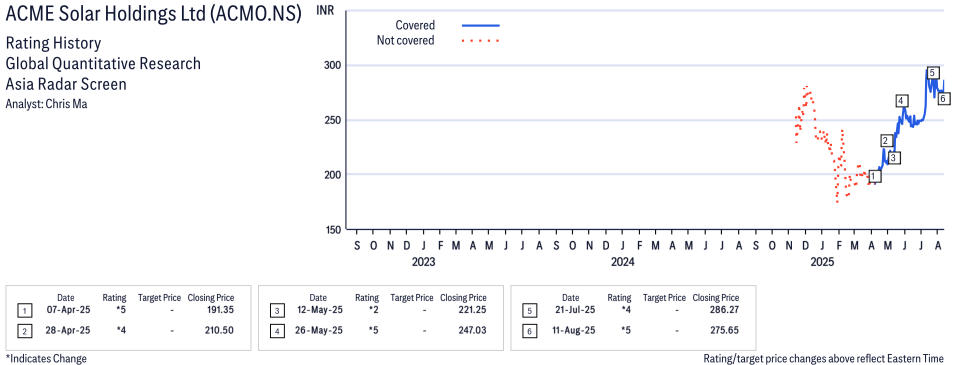Click the Analyst: Chris Ma text
955x365 pixels.
click(46, 104)
